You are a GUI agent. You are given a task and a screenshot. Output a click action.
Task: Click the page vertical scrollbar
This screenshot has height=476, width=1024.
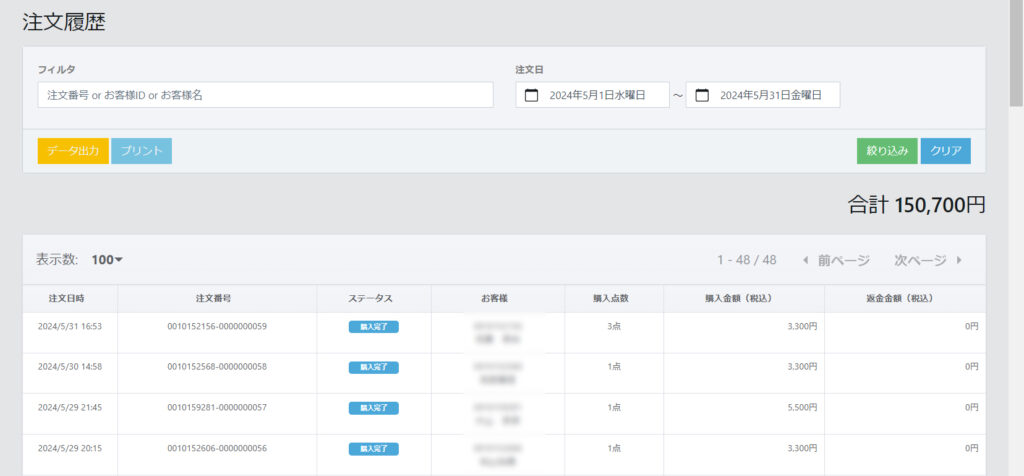(x=1016, y=60)
